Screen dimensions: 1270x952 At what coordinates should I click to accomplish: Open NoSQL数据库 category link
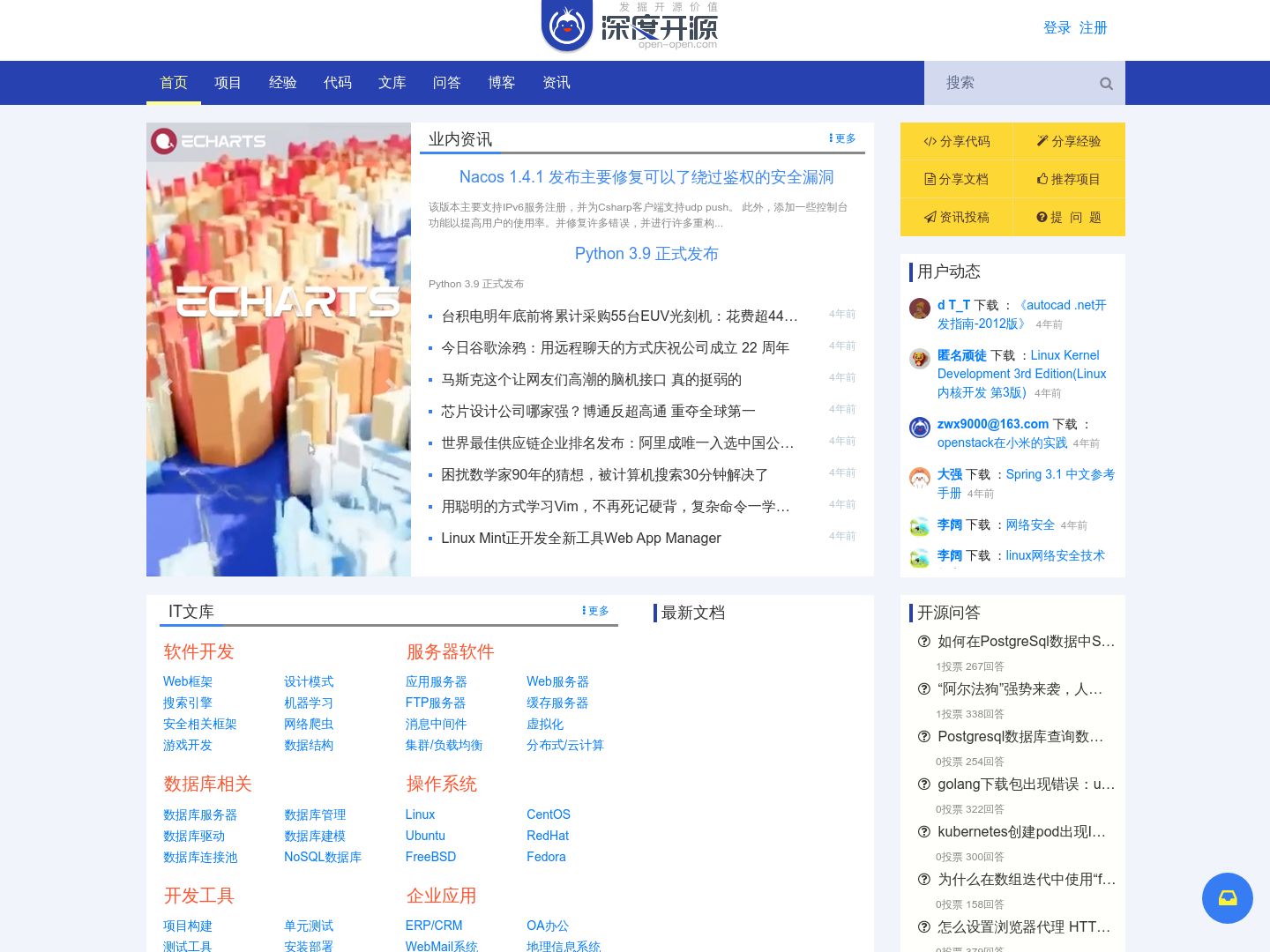[x=323, y=857]
